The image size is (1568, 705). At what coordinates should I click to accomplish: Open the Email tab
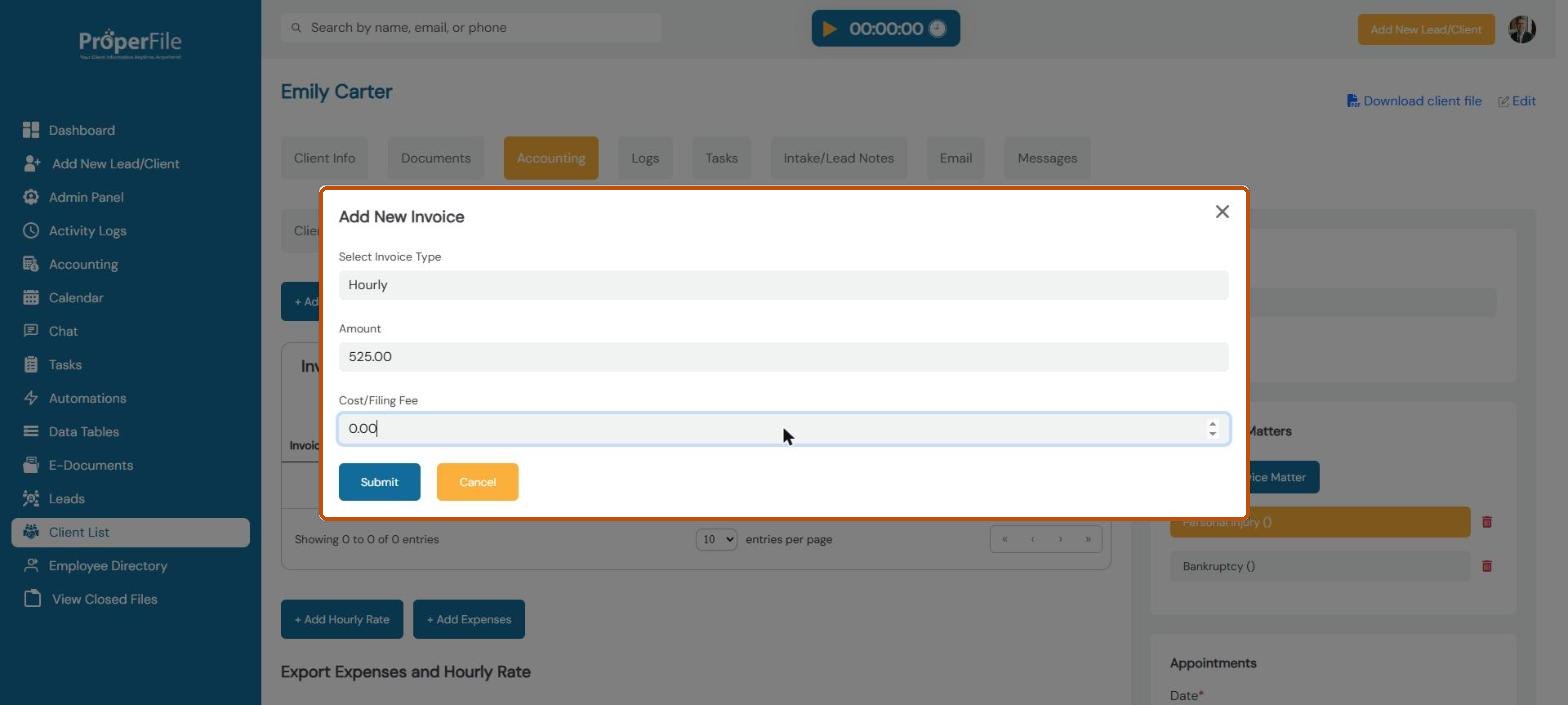[955, 158]
